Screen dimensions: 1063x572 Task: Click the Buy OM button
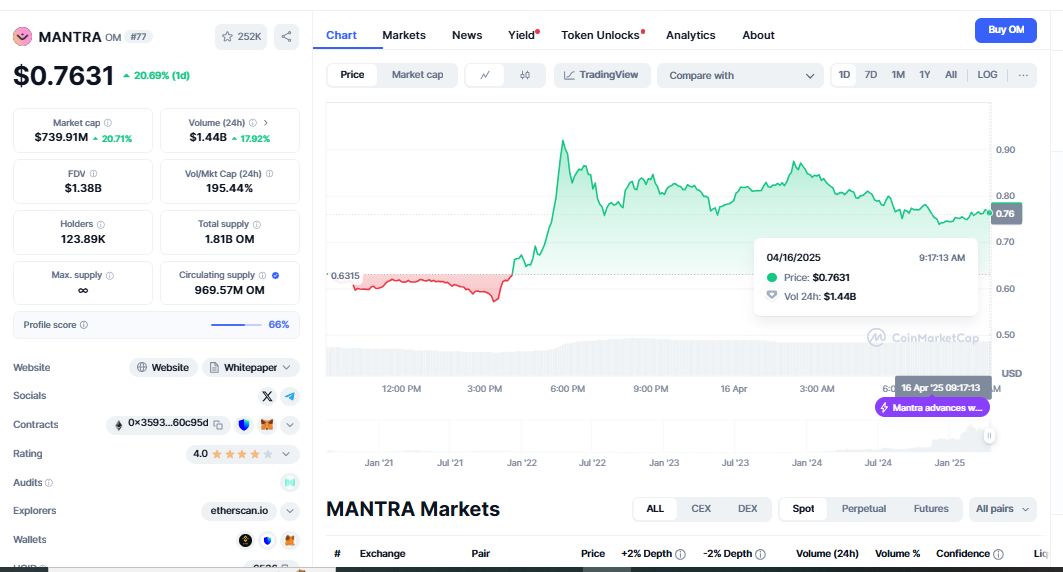click(x=1005, y=30)
